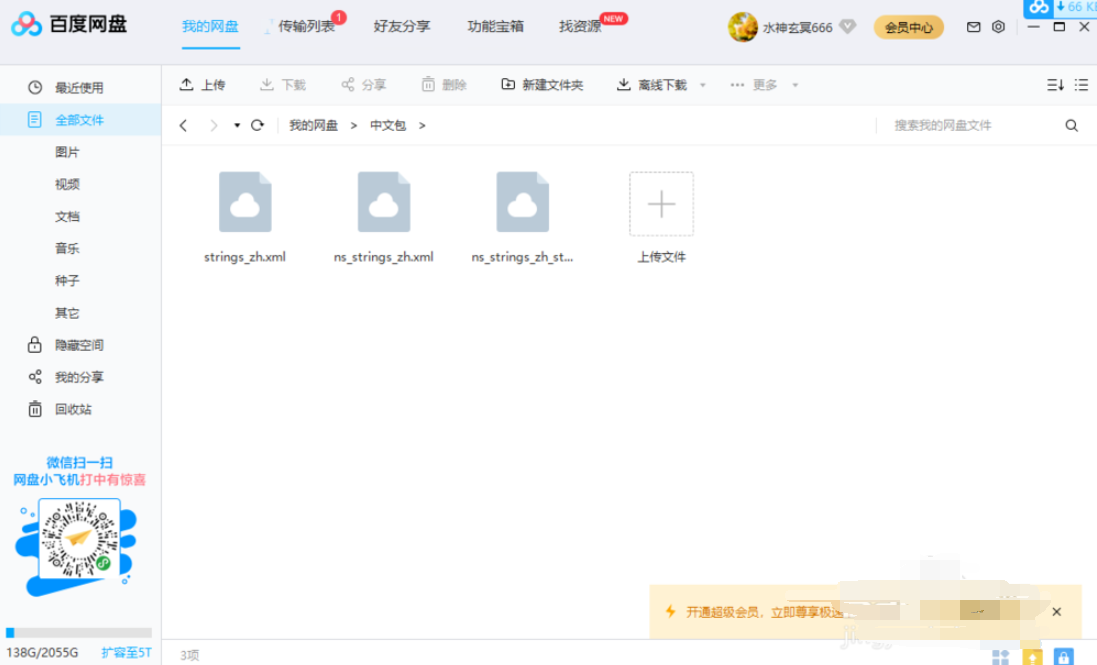Open the sort order icon

[1054, 85]
